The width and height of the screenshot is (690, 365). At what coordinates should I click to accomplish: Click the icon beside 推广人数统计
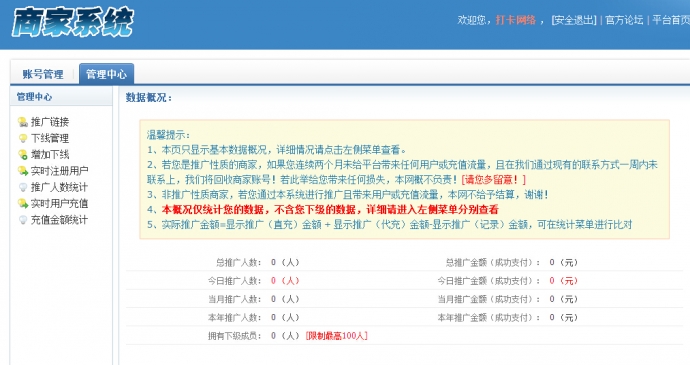click(x=23, y=187)
